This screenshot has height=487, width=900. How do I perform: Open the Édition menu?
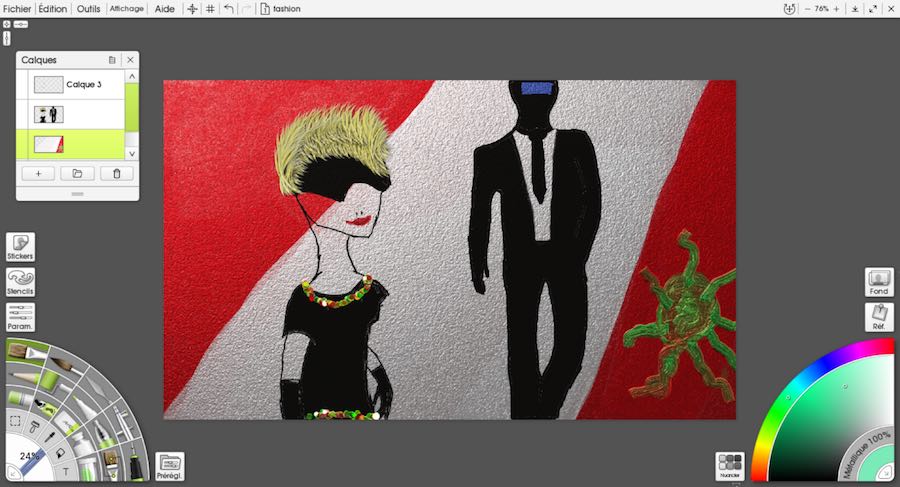click(x=52, y=9)
